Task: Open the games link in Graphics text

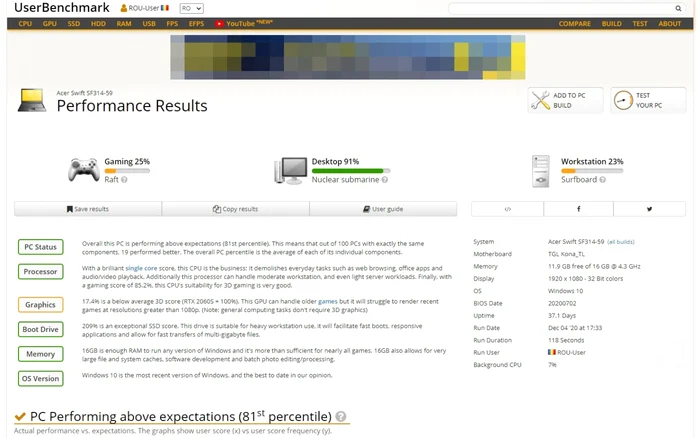Action: click(328, 301)
